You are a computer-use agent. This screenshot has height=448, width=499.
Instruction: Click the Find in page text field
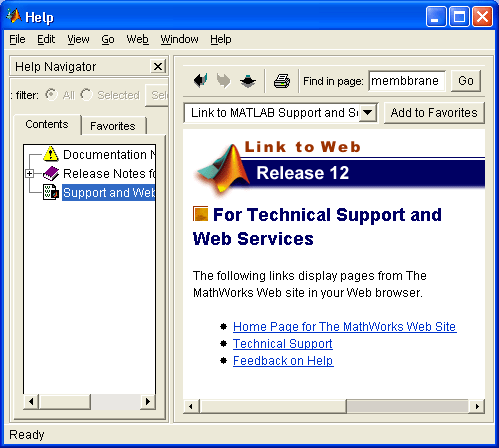click(407, 81)
